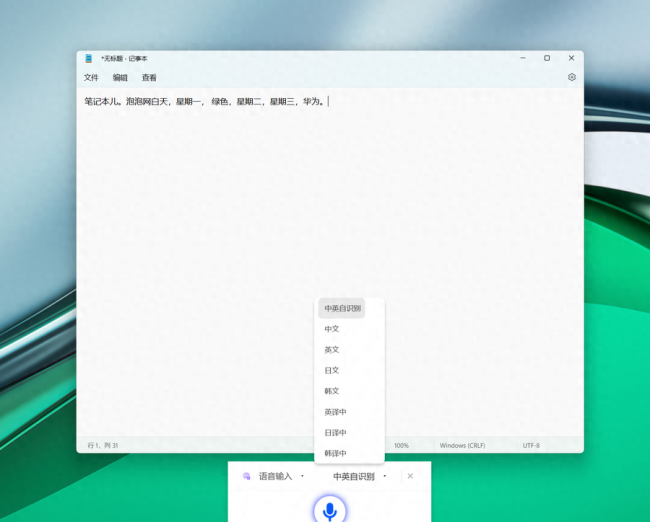The width and height of the screenshot is (650, 522).
Task: Expand the 语音输入 mode dropdown arrow
Action: click(x=302, y=476)
